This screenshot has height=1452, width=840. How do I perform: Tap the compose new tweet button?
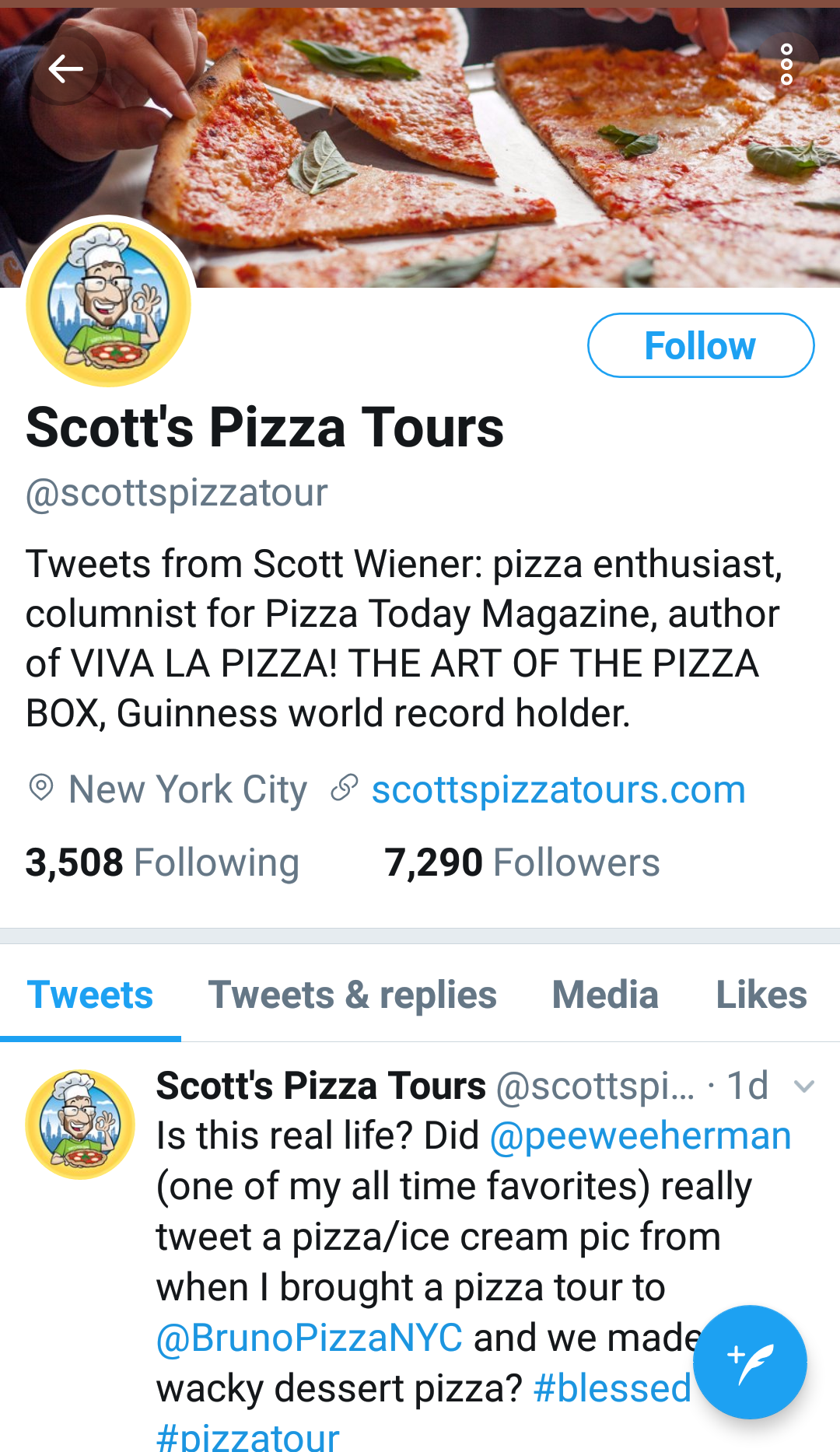[749, 1361]
